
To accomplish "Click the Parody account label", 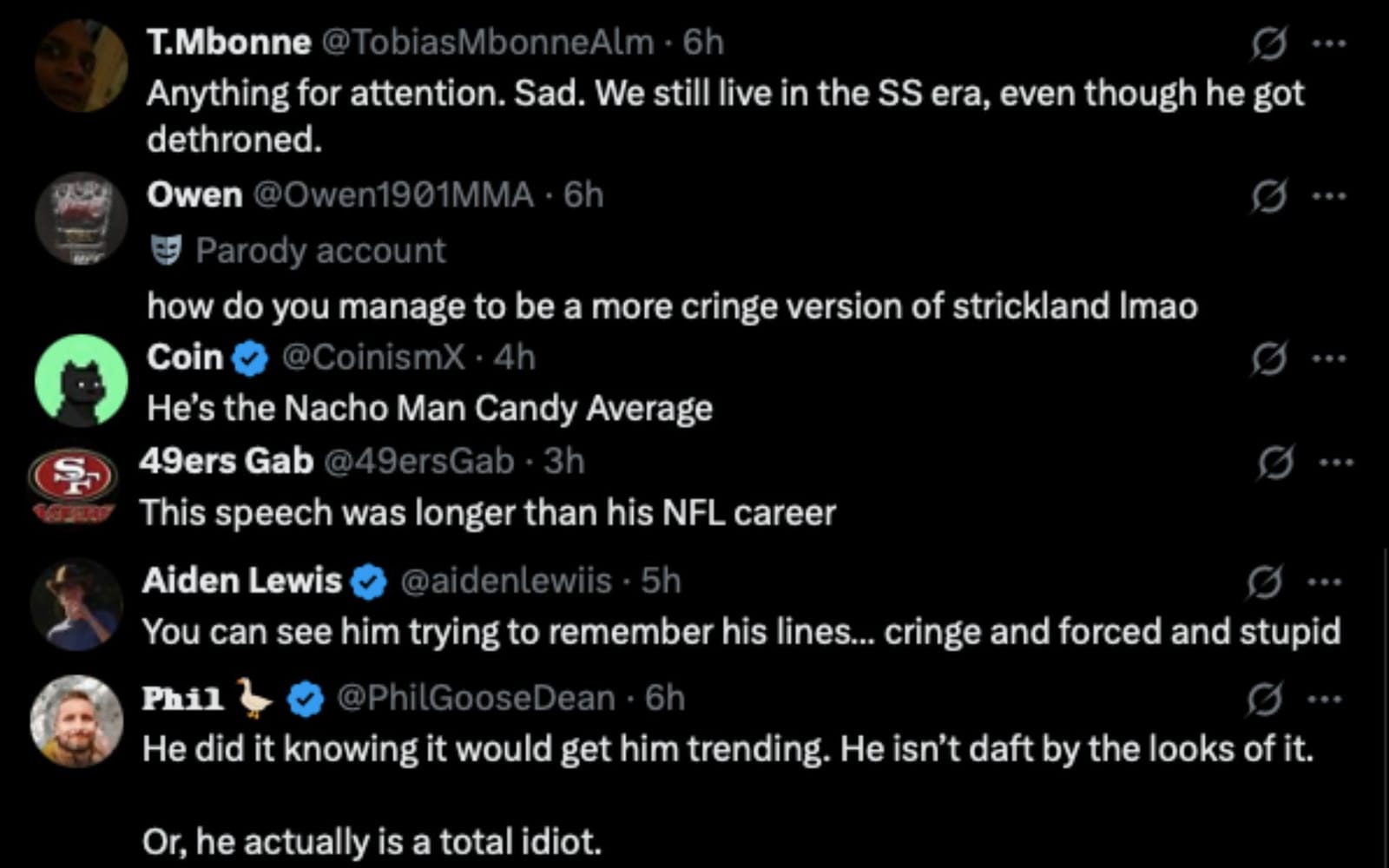I will (x=320, y=251).
